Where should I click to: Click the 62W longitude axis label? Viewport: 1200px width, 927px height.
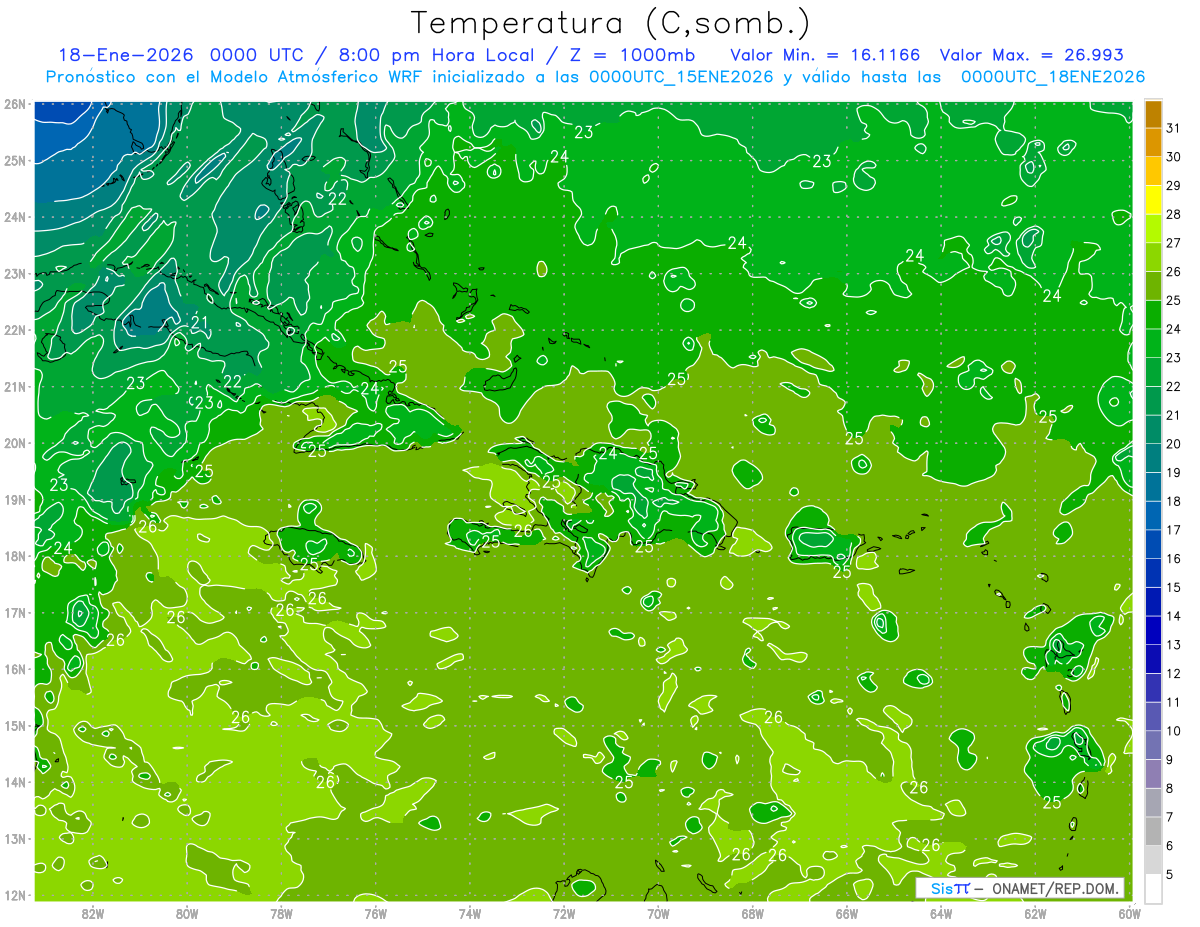click(x=1035, y=913)
